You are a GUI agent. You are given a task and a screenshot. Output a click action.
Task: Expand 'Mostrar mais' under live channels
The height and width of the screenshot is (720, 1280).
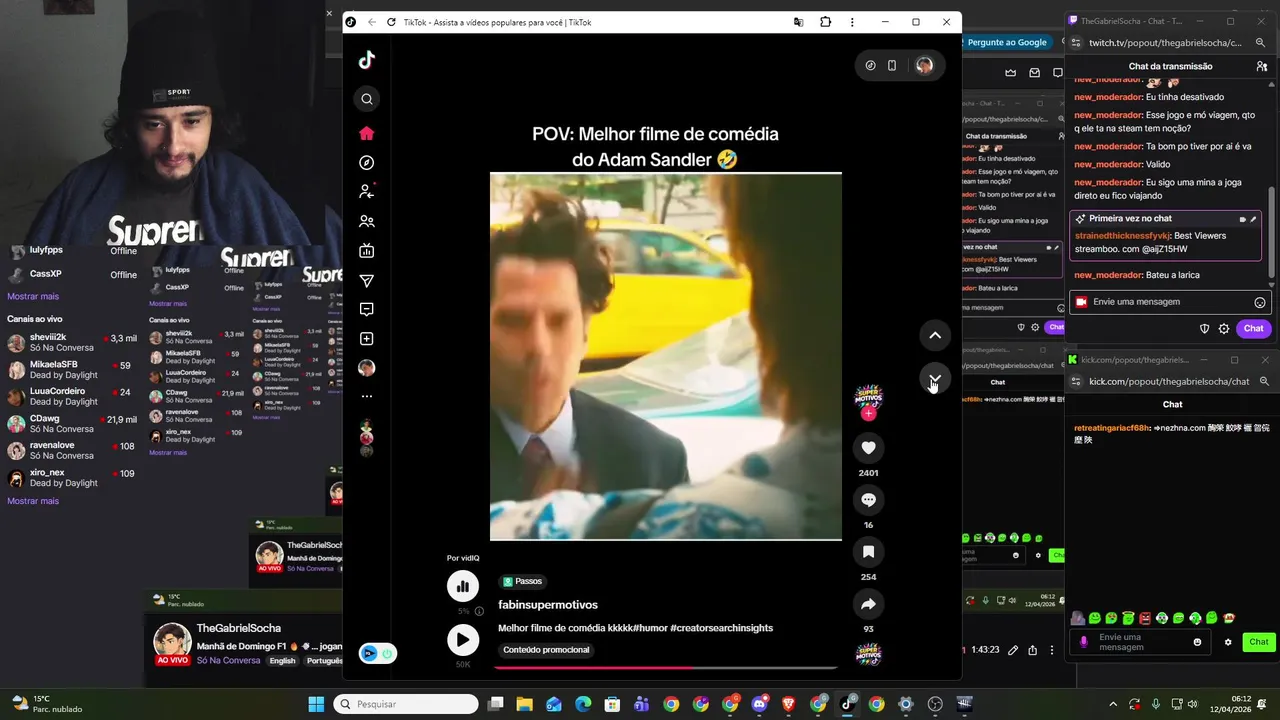click(33, 501)
